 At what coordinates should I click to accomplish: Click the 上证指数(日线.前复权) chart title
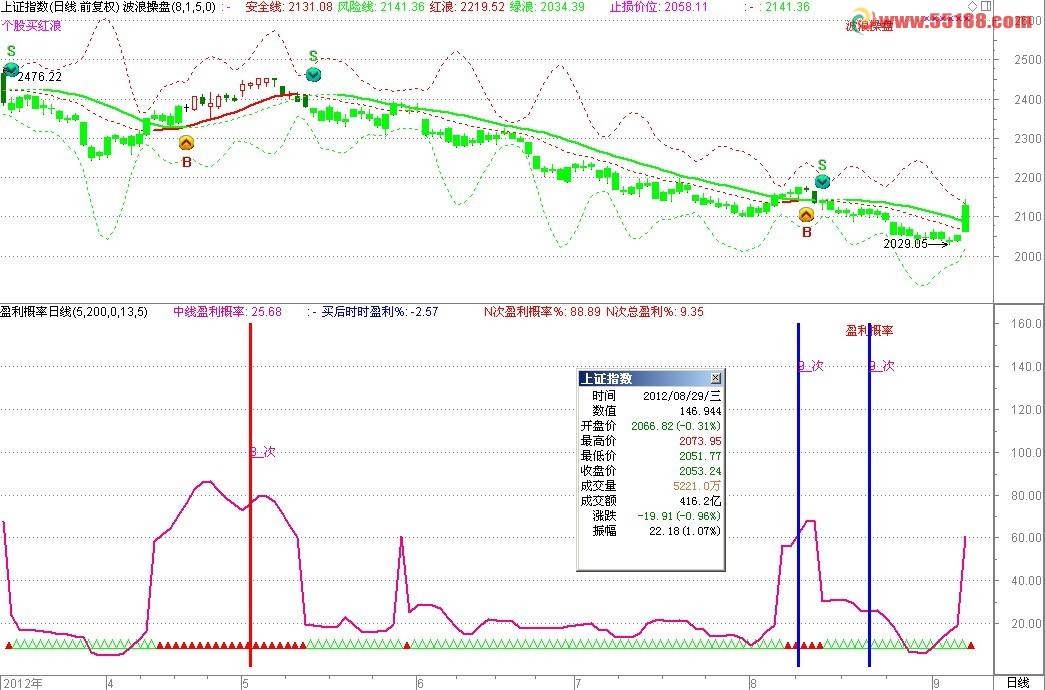click(x=60, y=7)
